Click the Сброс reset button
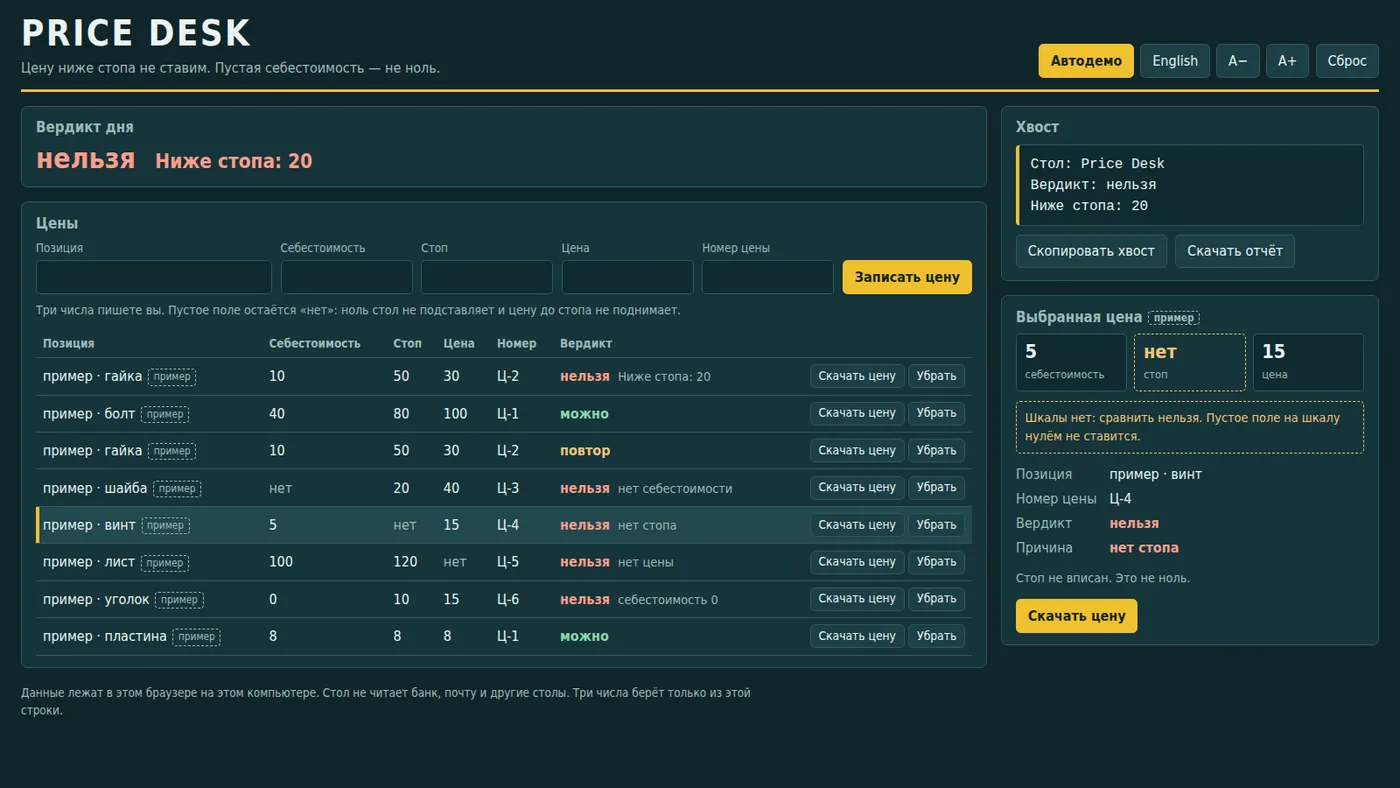This screenshot has height=788, width=1400. pos(1347,61)
